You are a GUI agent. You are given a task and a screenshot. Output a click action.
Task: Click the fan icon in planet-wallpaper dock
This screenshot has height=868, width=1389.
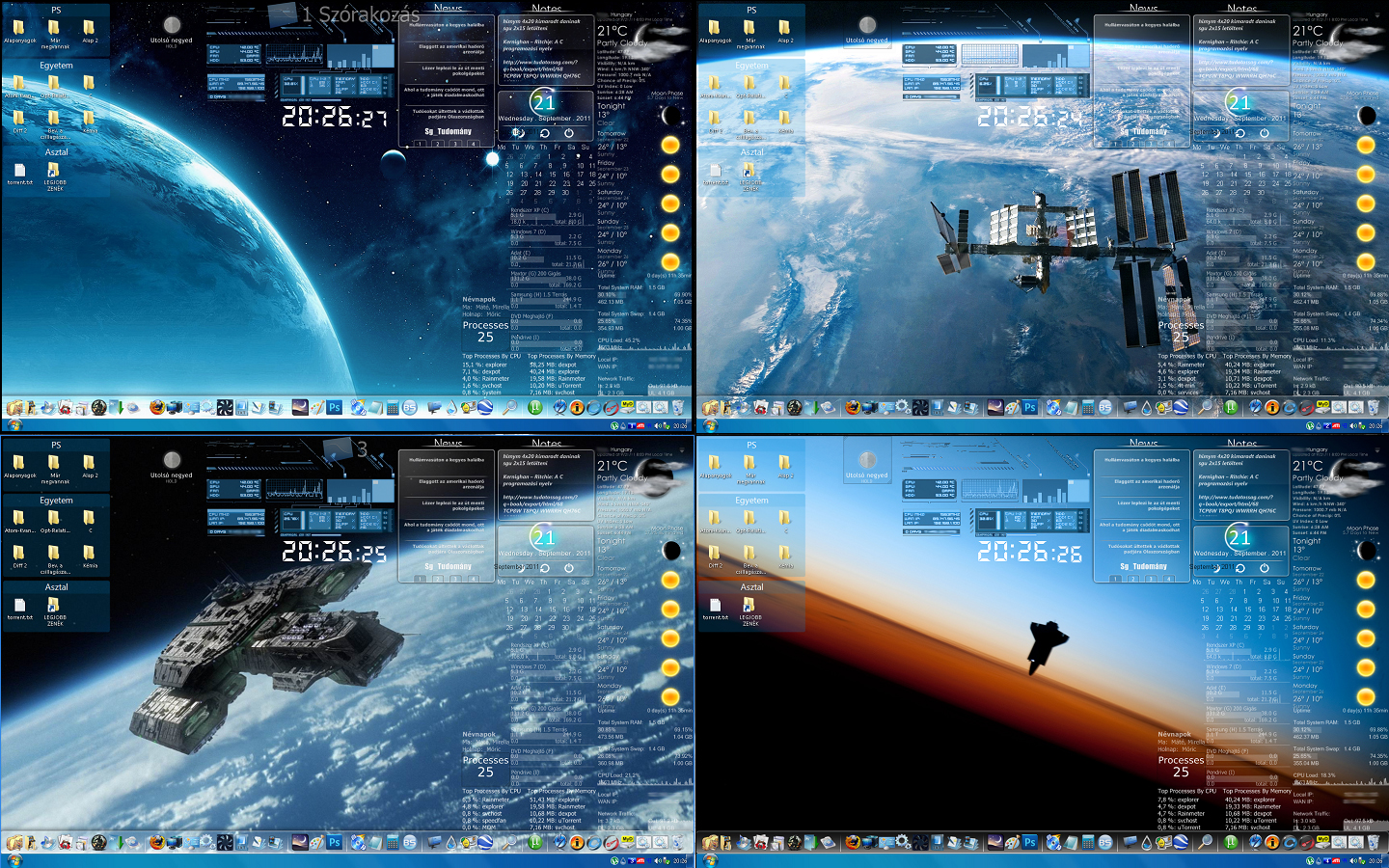[224, 407]
